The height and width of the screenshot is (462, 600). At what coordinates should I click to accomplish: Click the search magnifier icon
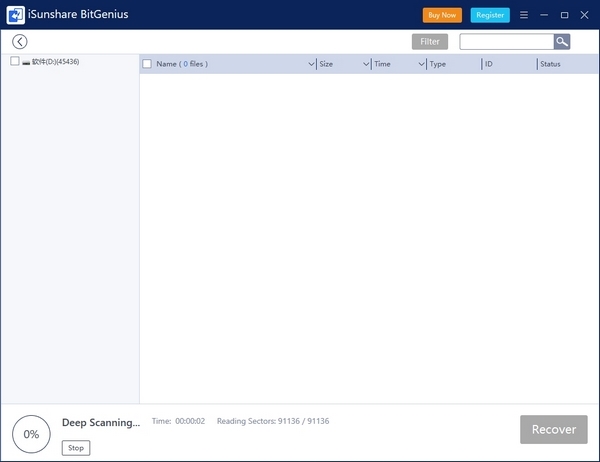click(561, 42)
